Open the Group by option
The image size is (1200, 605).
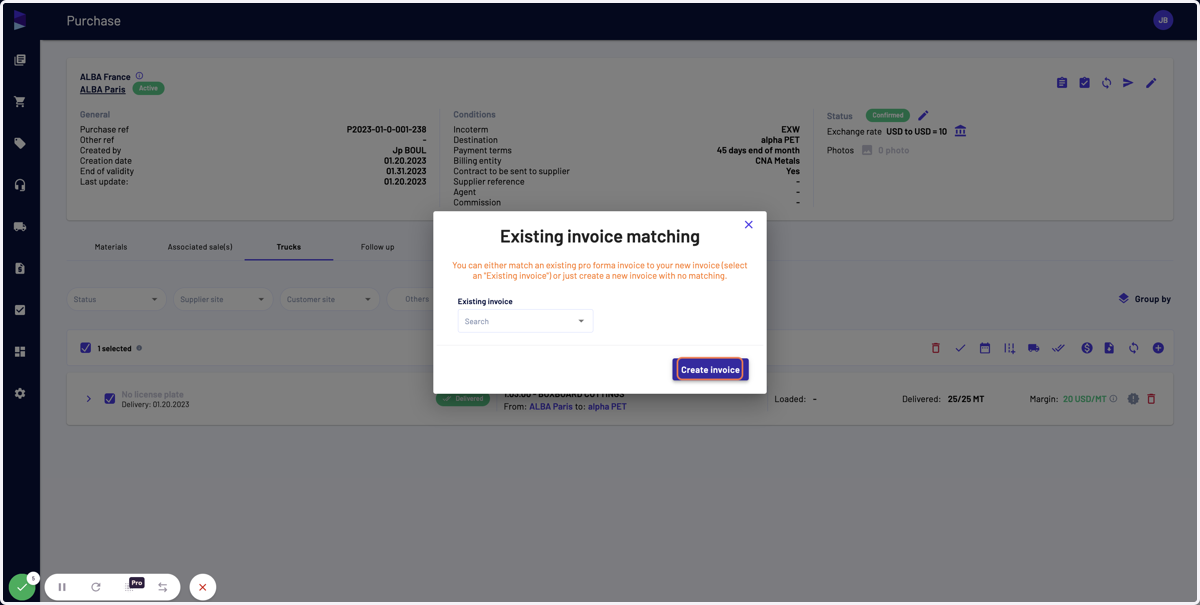pyautogui.click(x=1145, y=299)
